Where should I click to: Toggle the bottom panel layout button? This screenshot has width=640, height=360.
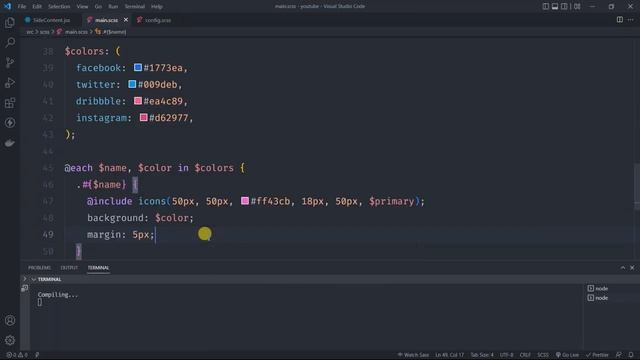point(555,6)
